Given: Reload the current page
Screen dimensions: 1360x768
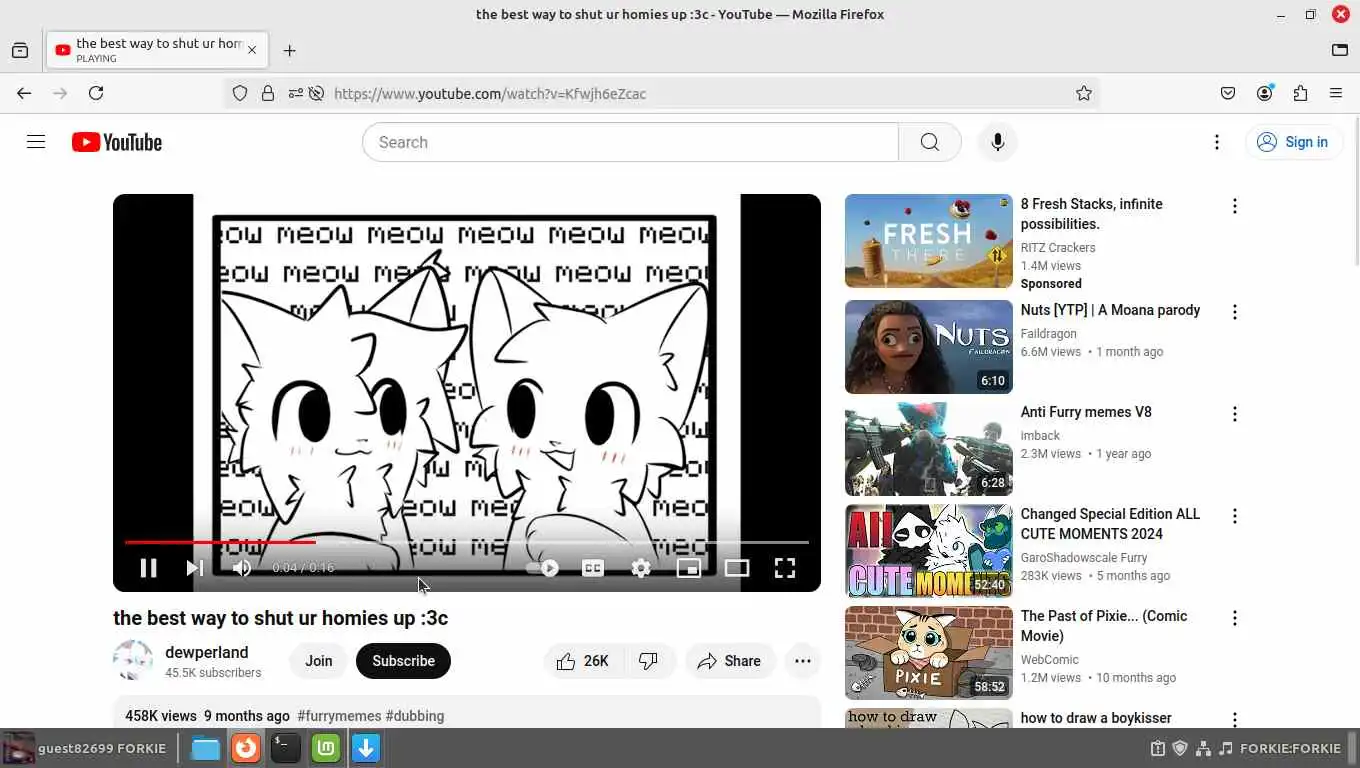Looking at the screenshot, I should [96, 93].
